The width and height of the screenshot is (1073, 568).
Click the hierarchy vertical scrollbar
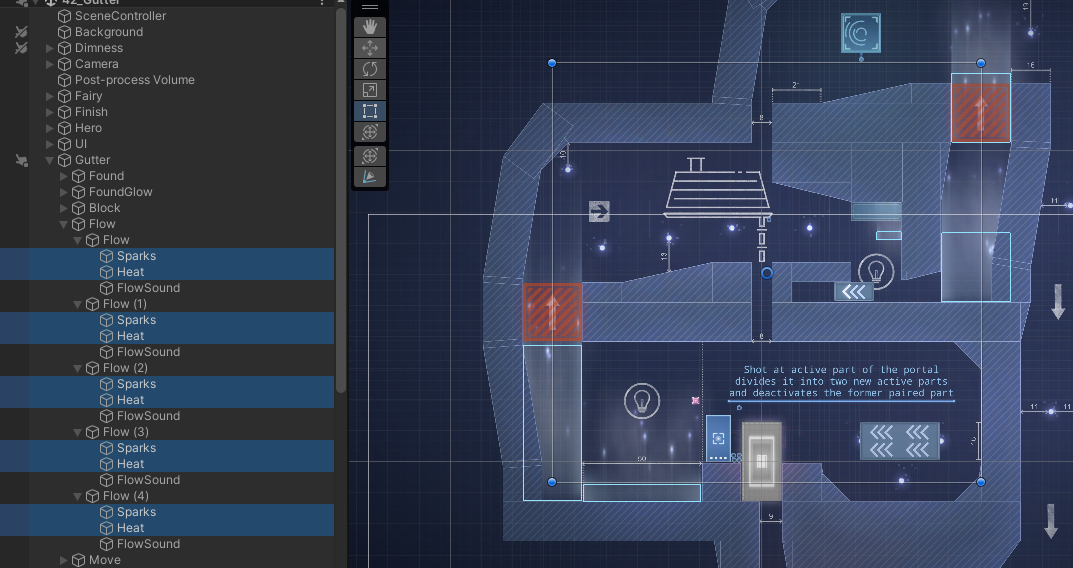click(x=341, y=201)
